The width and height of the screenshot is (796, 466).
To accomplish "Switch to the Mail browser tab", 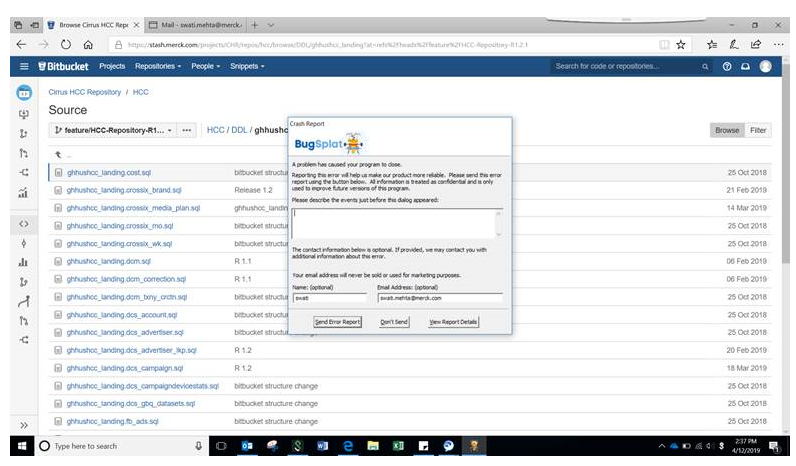I will point(195,25).
